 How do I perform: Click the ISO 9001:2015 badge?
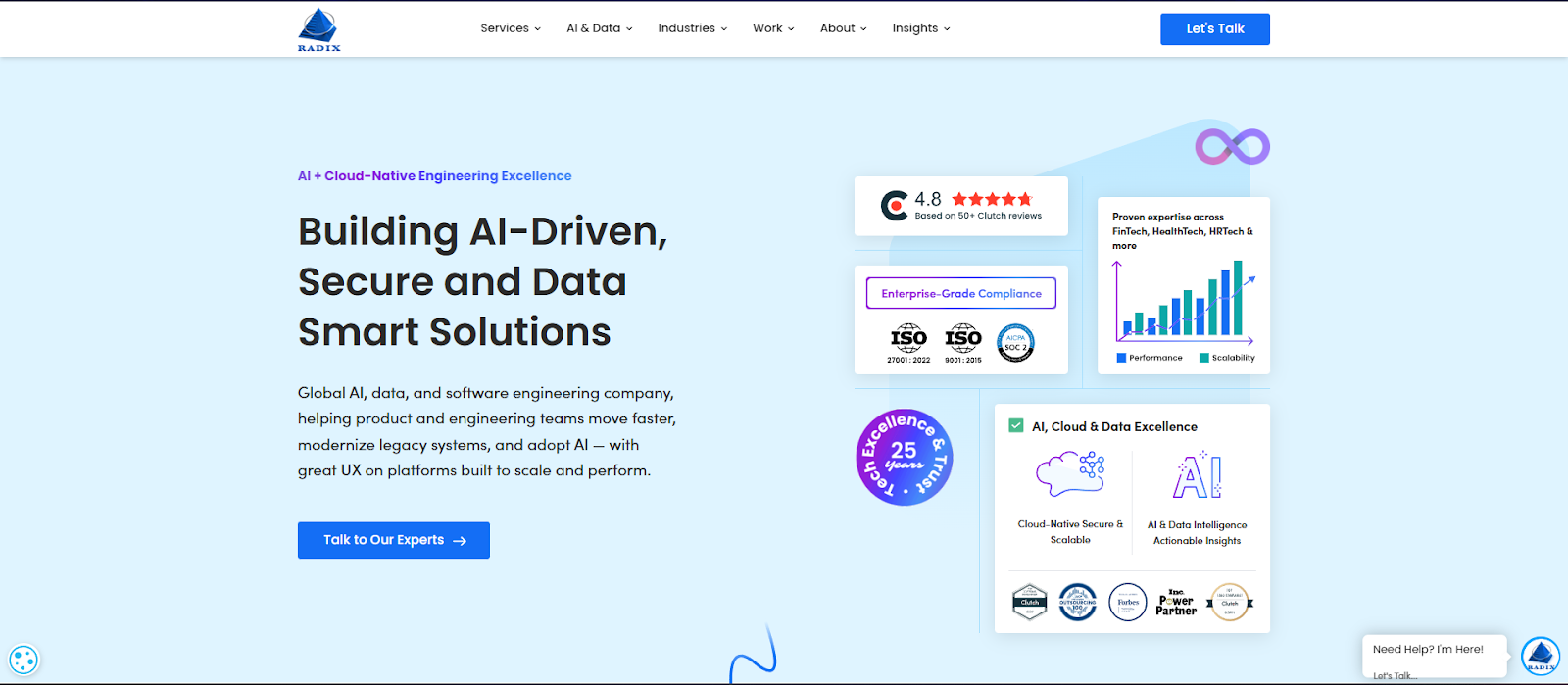tap(963, 344)
